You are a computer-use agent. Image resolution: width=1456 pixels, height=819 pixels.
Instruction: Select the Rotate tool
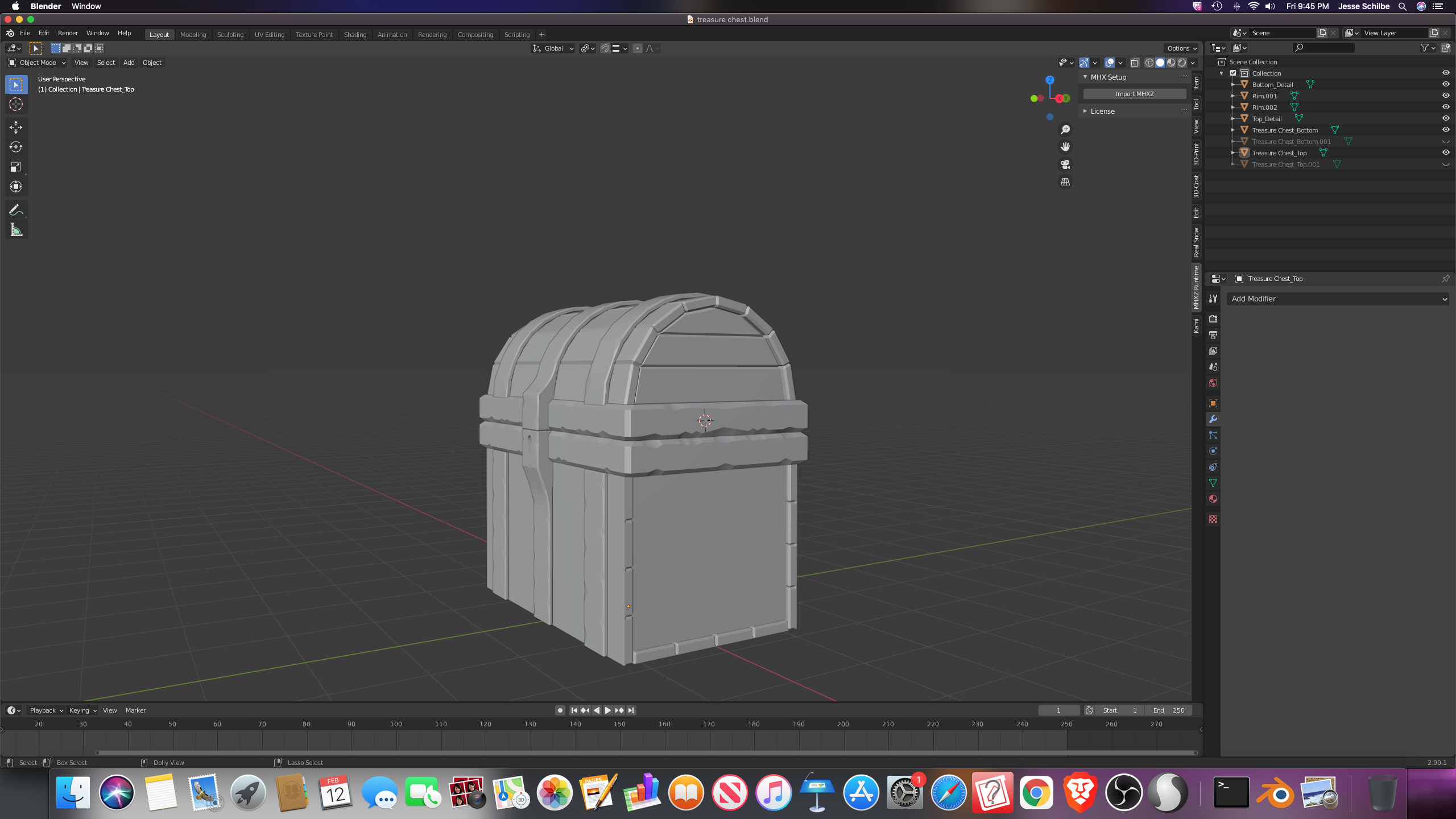[16, 147]
